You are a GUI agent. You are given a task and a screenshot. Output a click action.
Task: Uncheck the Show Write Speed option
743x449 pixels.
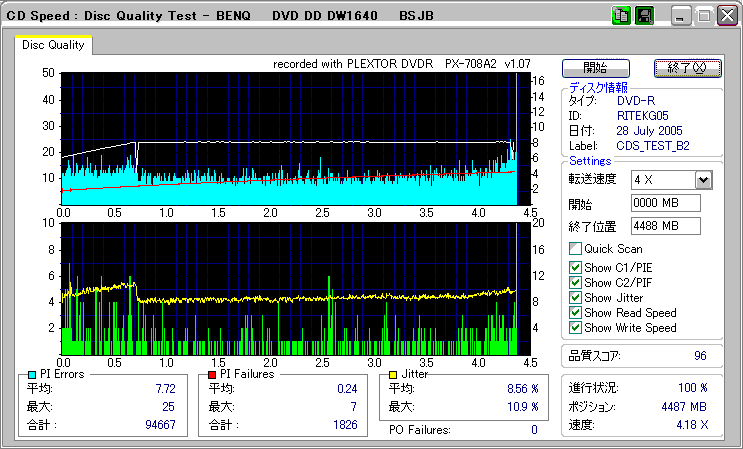575,327
